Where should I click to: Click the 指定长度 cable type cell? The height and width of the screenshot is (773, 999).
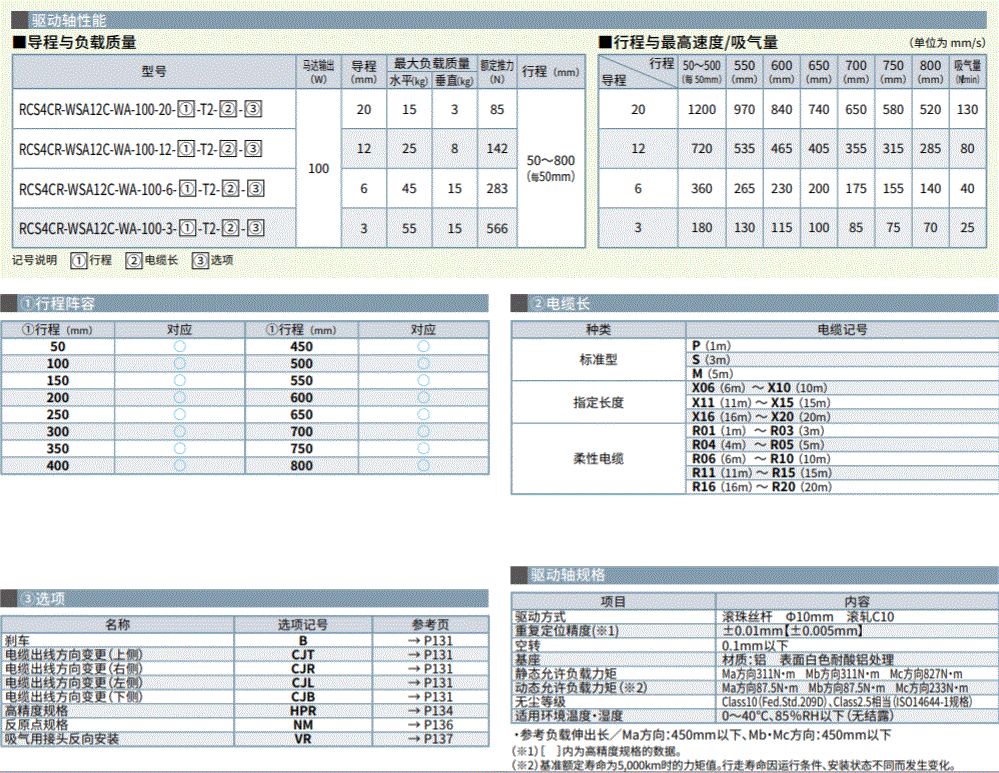pos(598,403)
